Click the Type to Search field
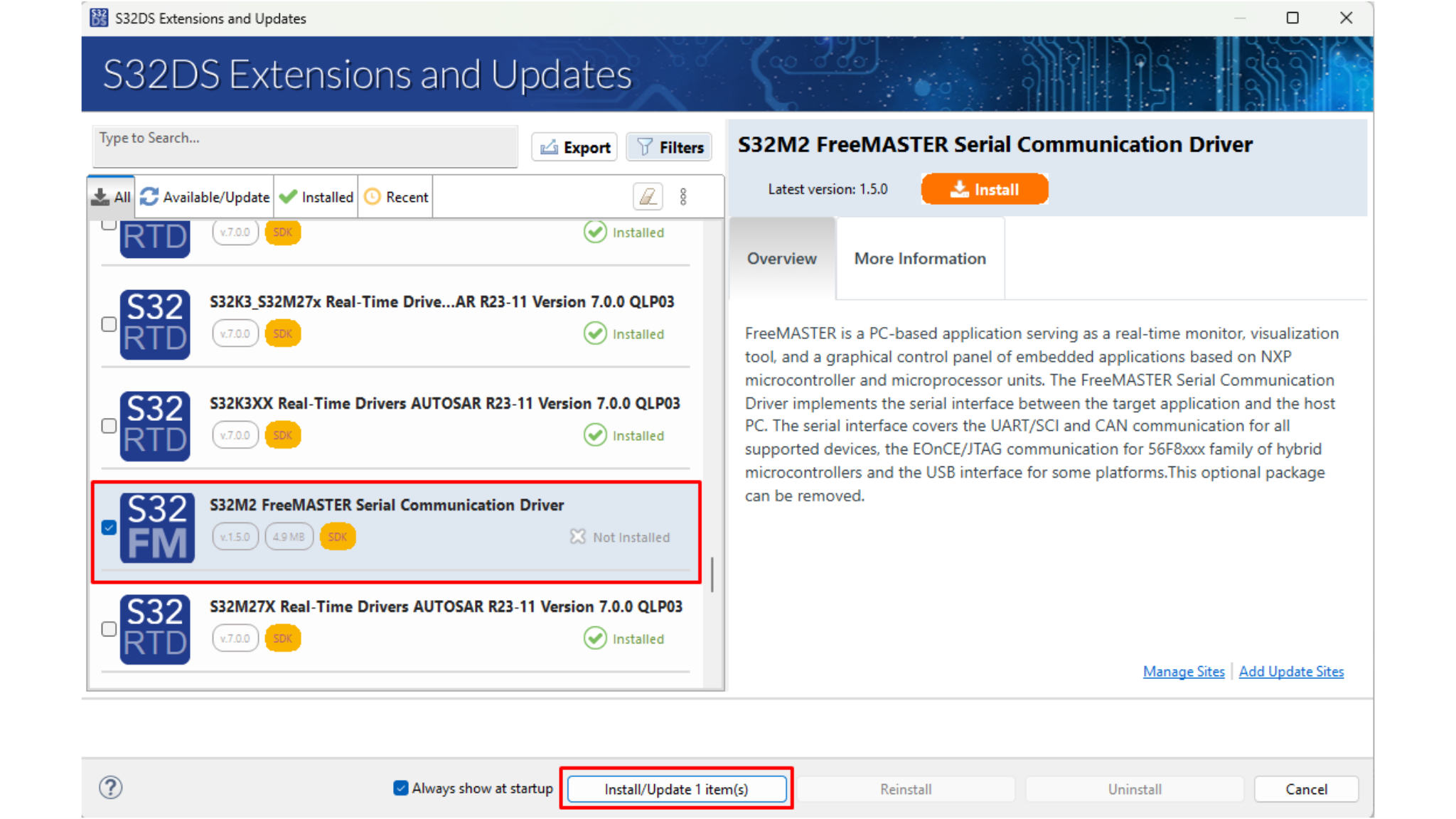This screenshot has width=1456, height=819. pos(305,146)
